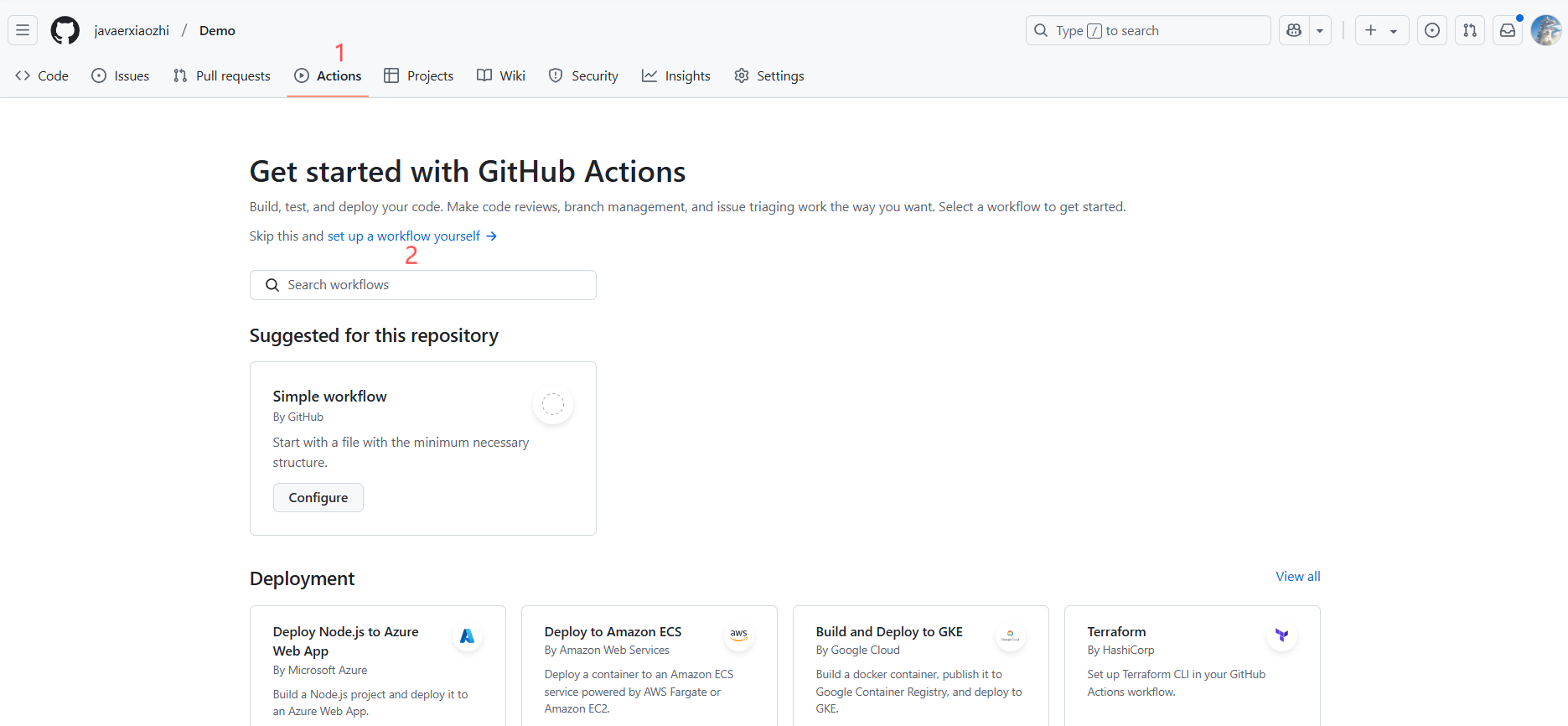Expand the Copilot dropdown arrow

pos(1320,30)
